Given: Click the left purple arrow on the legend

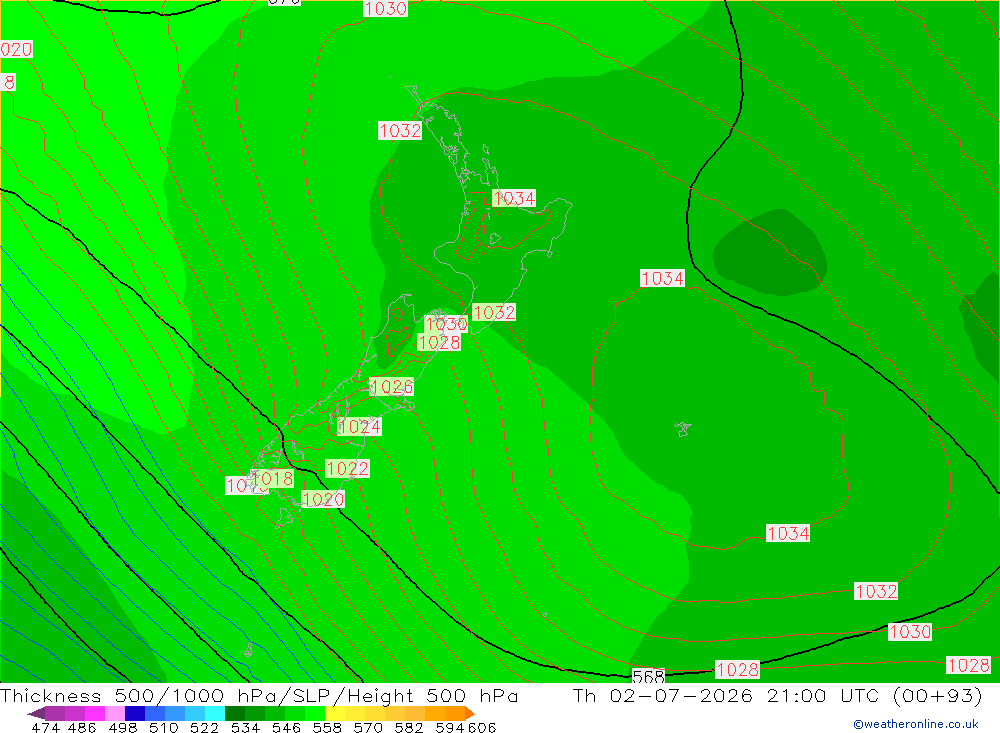Looking at the screenshot, I should click(36, 713).
